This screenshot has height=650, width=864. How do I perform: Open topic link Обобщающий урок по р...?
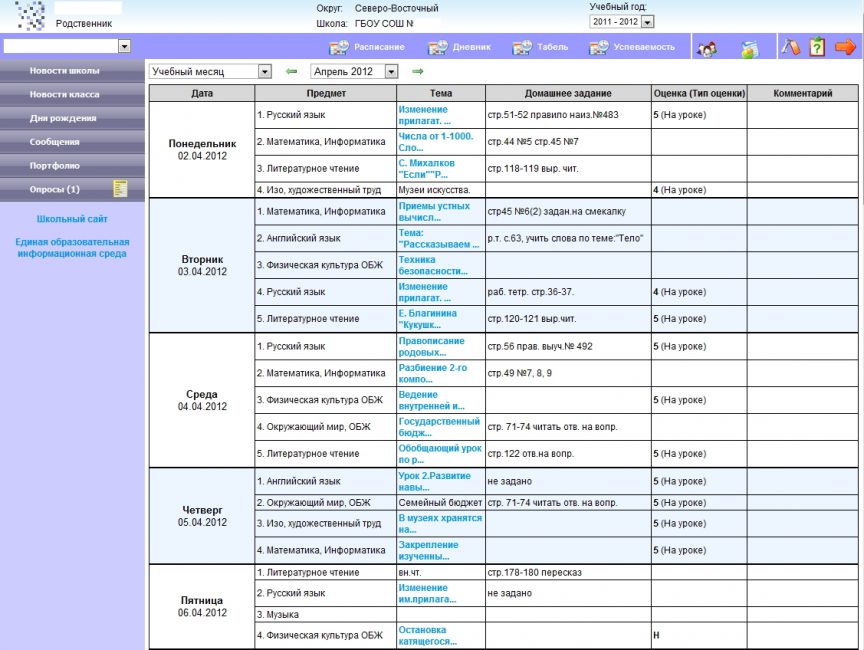coord(440,453)
